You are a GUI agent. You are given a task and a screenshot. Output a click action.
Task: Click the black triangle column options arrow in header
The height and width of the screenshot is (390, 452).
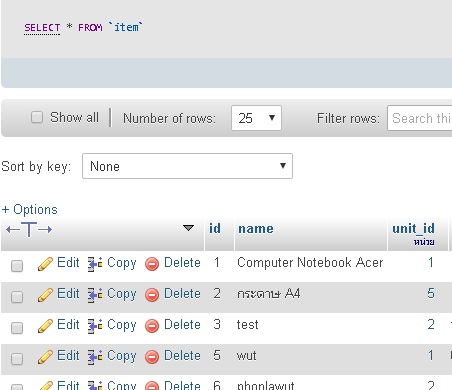188,228
